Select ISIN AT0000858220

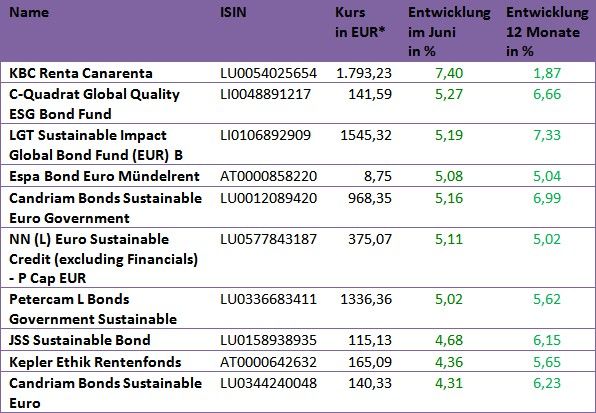coord(268,176)
